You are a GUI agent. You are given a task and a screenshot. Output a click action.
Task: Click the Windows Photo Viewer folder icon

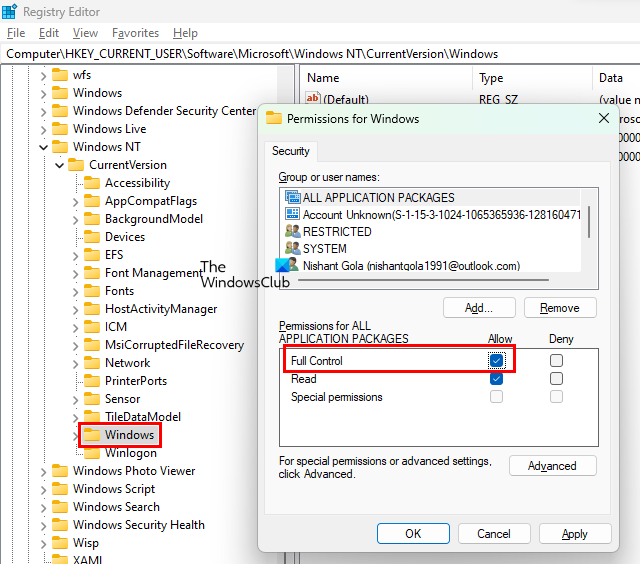60,471
